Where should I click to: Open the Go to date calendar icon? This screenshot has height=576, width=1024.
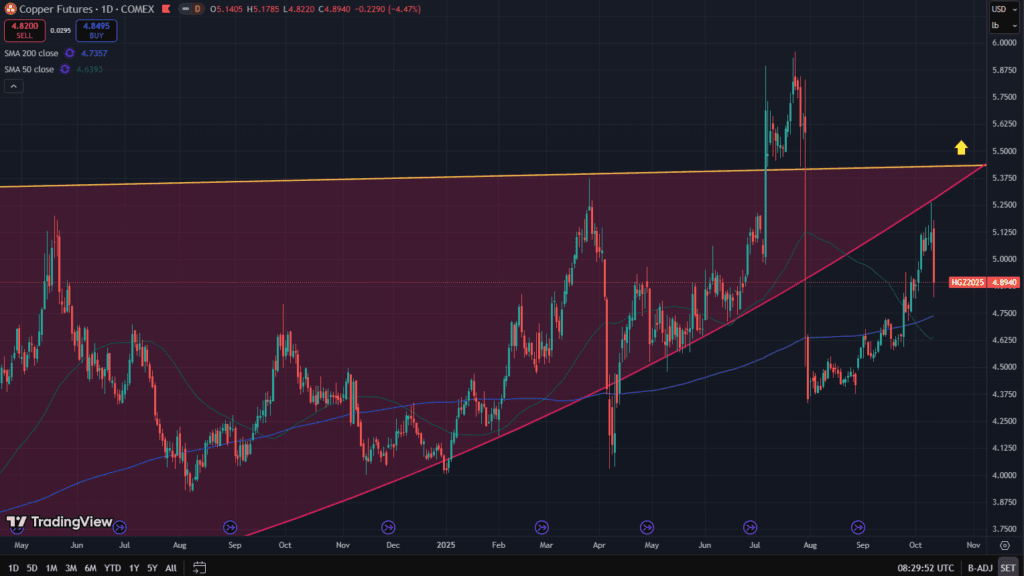point(199,568)
